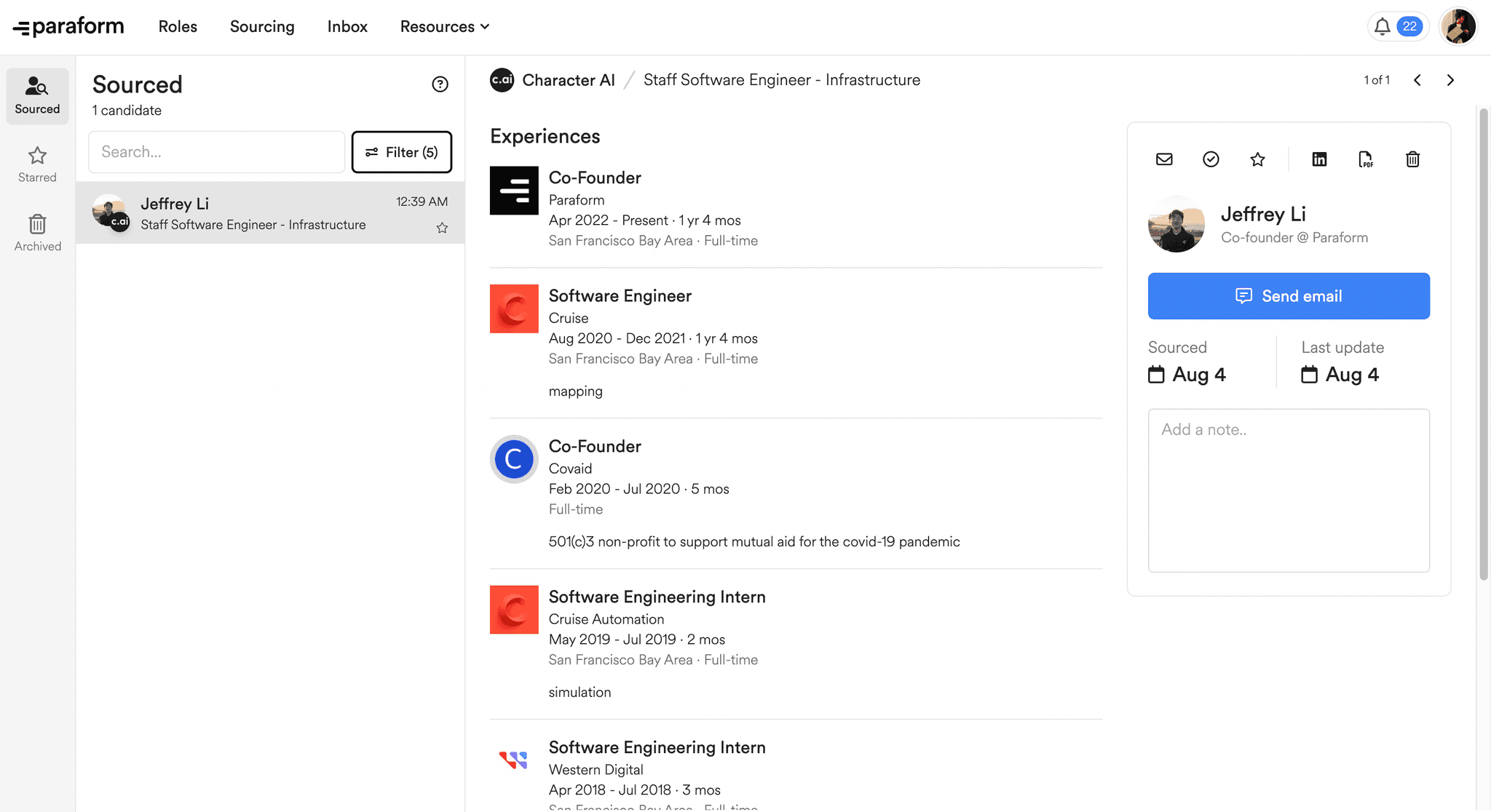Viewport: 1491px width, 812px height.
Task: Go to the Roles page
Action: point(178,26)
